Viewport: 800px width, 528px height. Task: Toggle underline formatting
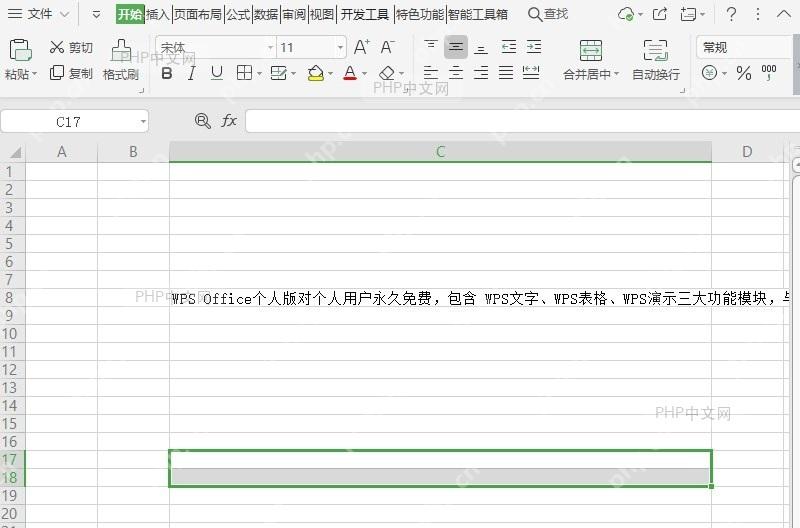pos(216,73)
